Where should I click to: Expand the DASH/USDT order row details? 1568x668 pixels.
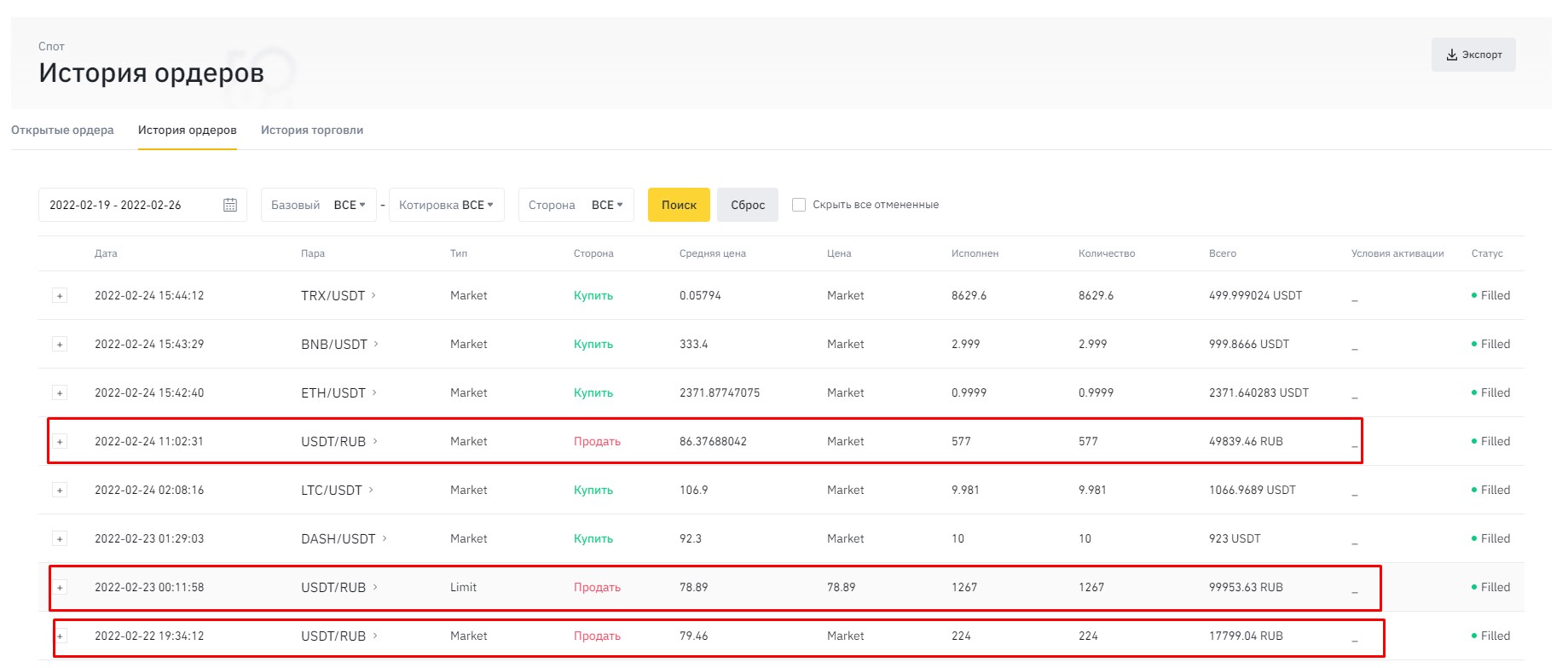point(60,539)
